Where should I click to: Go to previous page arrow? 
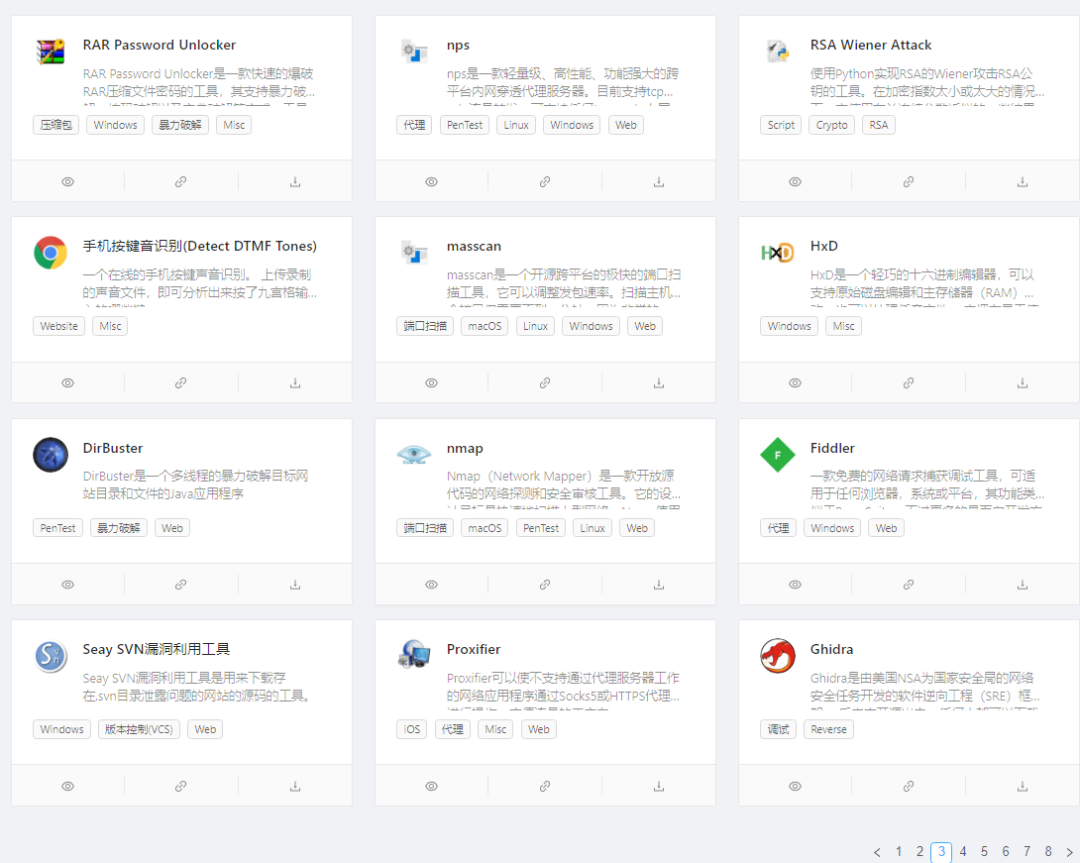point(877,852)
